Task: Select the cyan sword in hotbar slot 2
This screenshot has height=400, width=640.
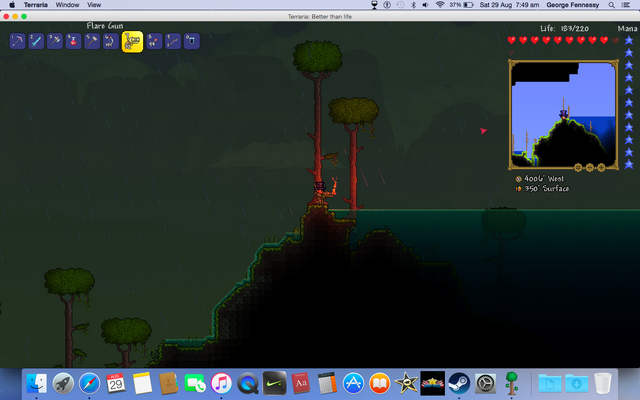Action: coord(36,41)
